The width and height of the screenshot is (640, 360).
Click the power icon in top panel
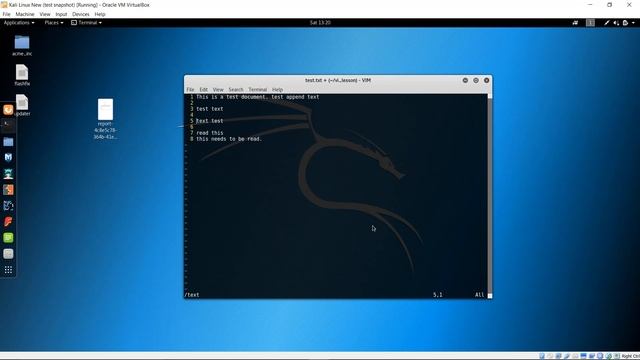click(625, 23)
